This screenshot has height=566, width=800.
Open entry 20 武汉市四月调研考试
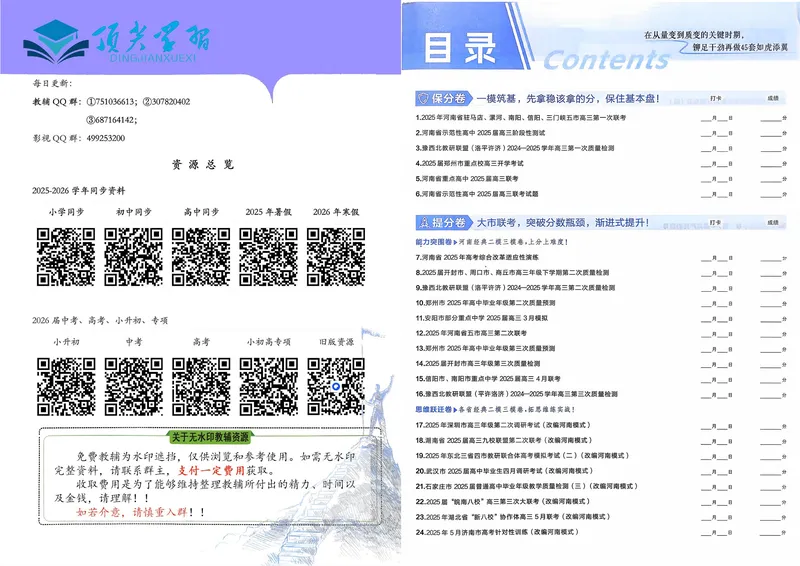tap(504, 471)
